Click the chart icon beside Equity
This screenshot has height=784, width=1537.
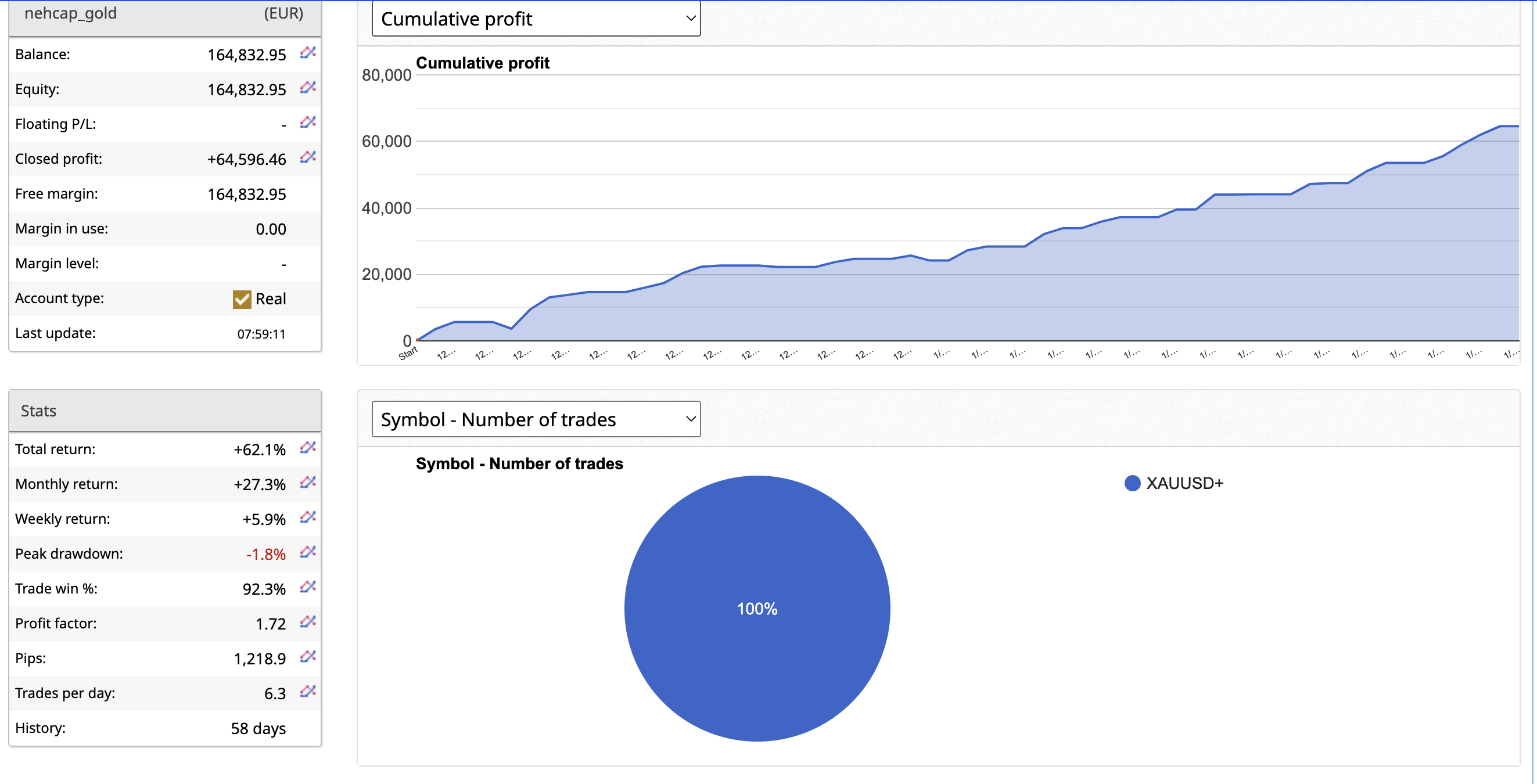pos(307,88)
